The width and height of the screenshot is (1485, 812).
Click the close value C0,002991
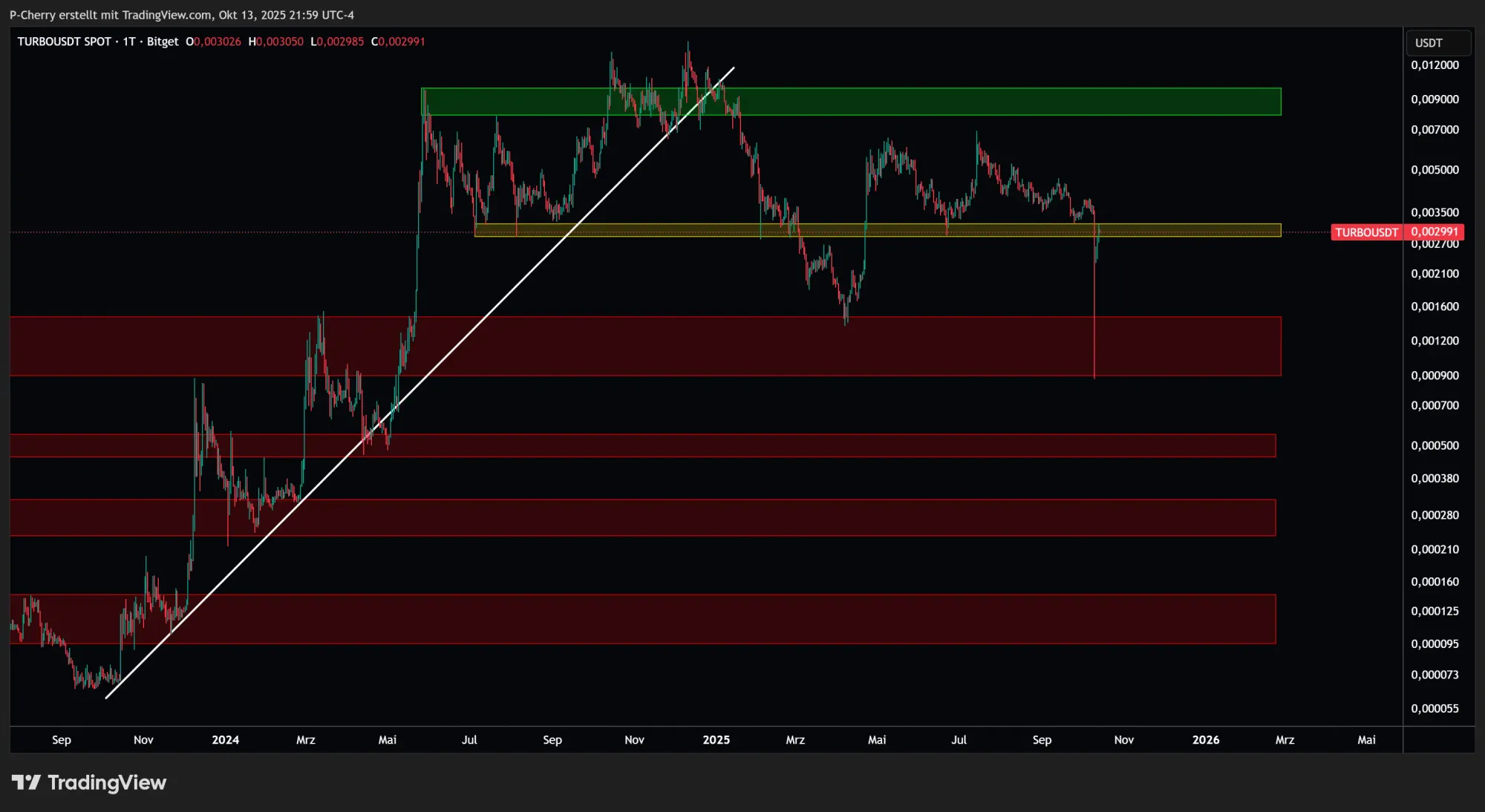pyautogui.click(x=398, y=42)
